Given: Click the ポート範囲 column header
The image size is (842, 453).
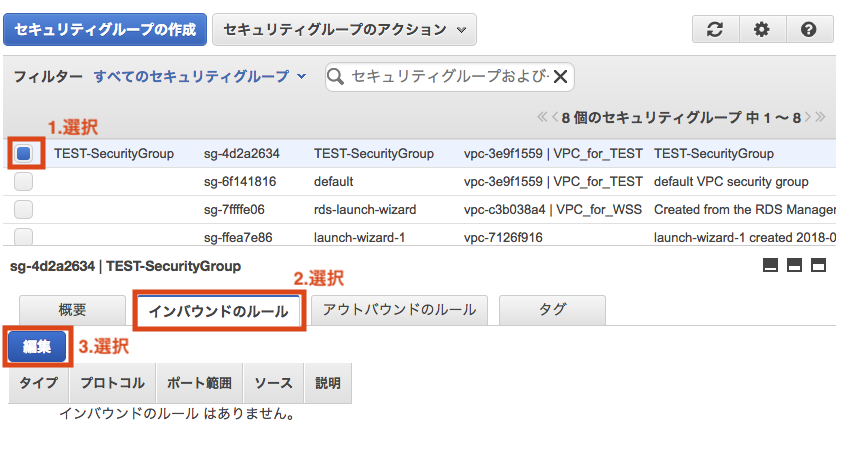Looking at the screenshot, I should click(x=199, y=383).
